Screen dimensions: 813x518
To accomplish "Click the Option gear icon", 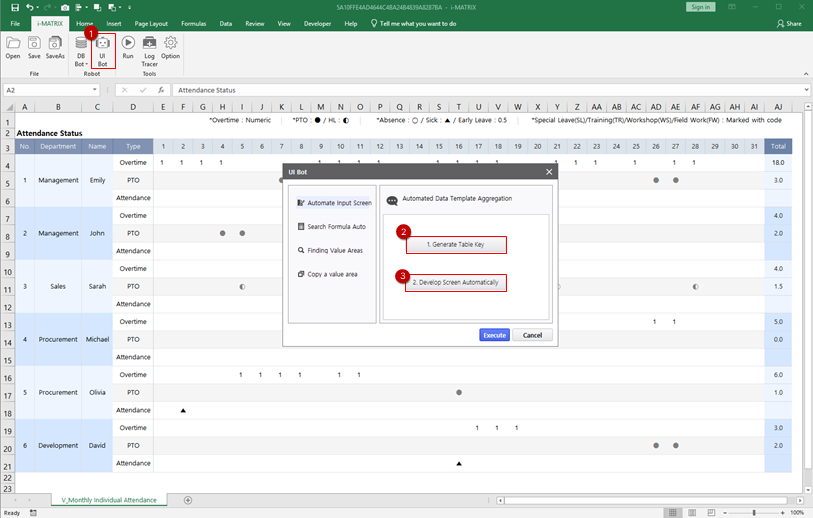I will click(171, 48).
